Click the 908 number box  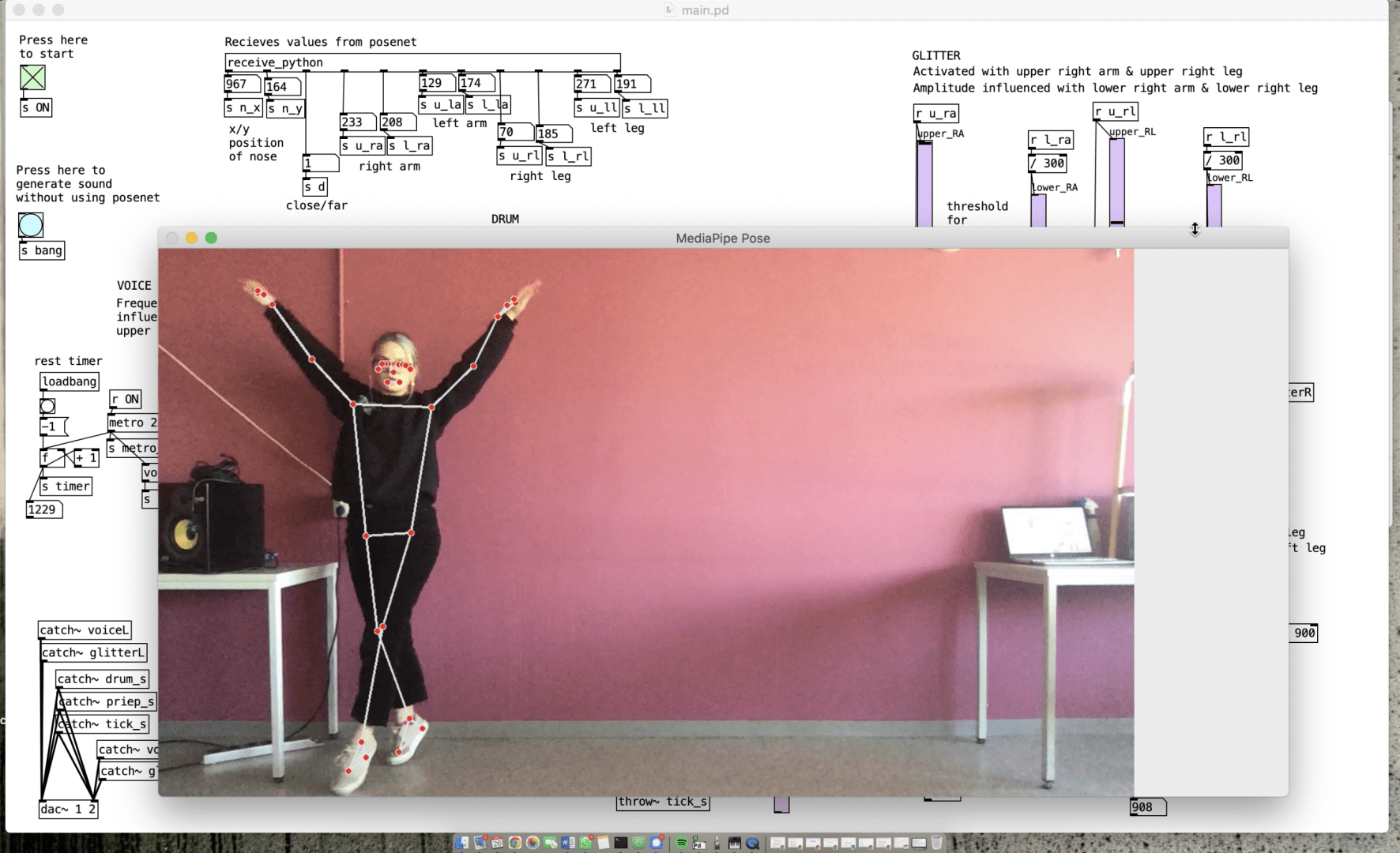pyautogui.click(x=1147, y=807)
